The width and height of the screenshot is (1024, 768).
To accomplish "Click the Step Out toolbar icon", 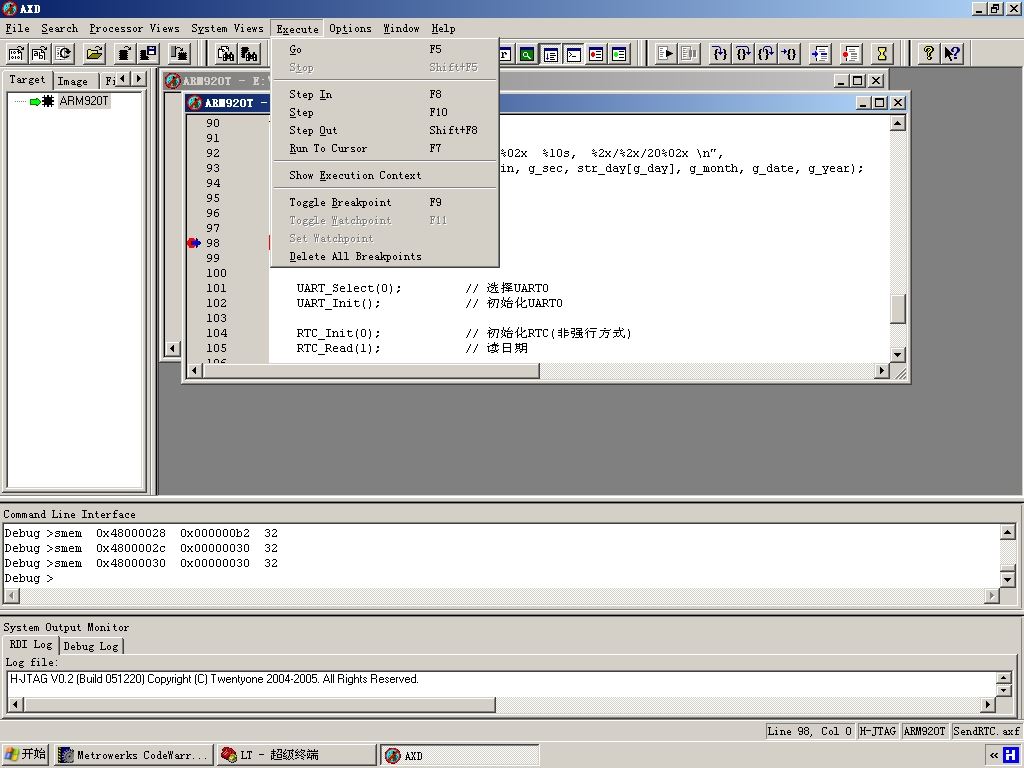I will (766, 54).
